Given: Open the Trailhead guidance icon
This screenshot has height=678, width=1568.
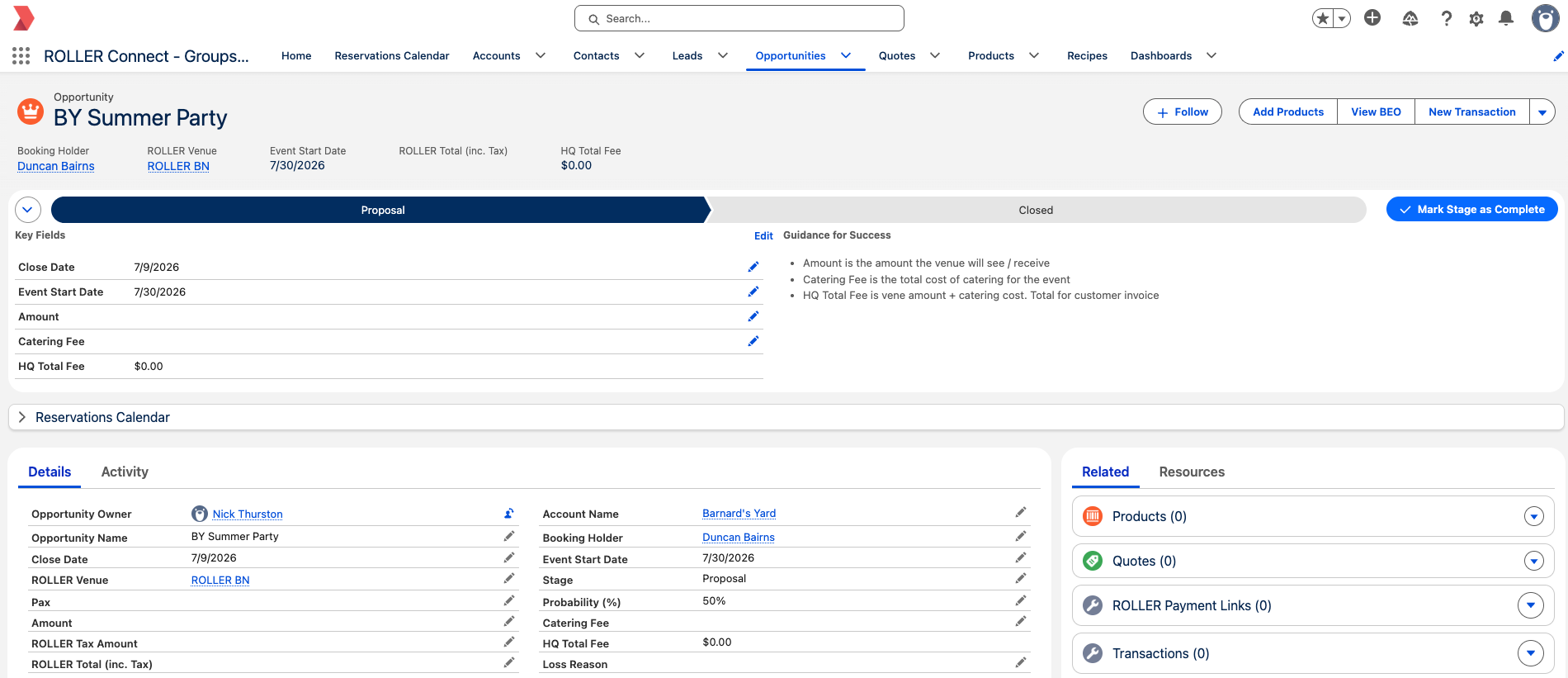Looking at the screenshot, I should click(1410, 18).
